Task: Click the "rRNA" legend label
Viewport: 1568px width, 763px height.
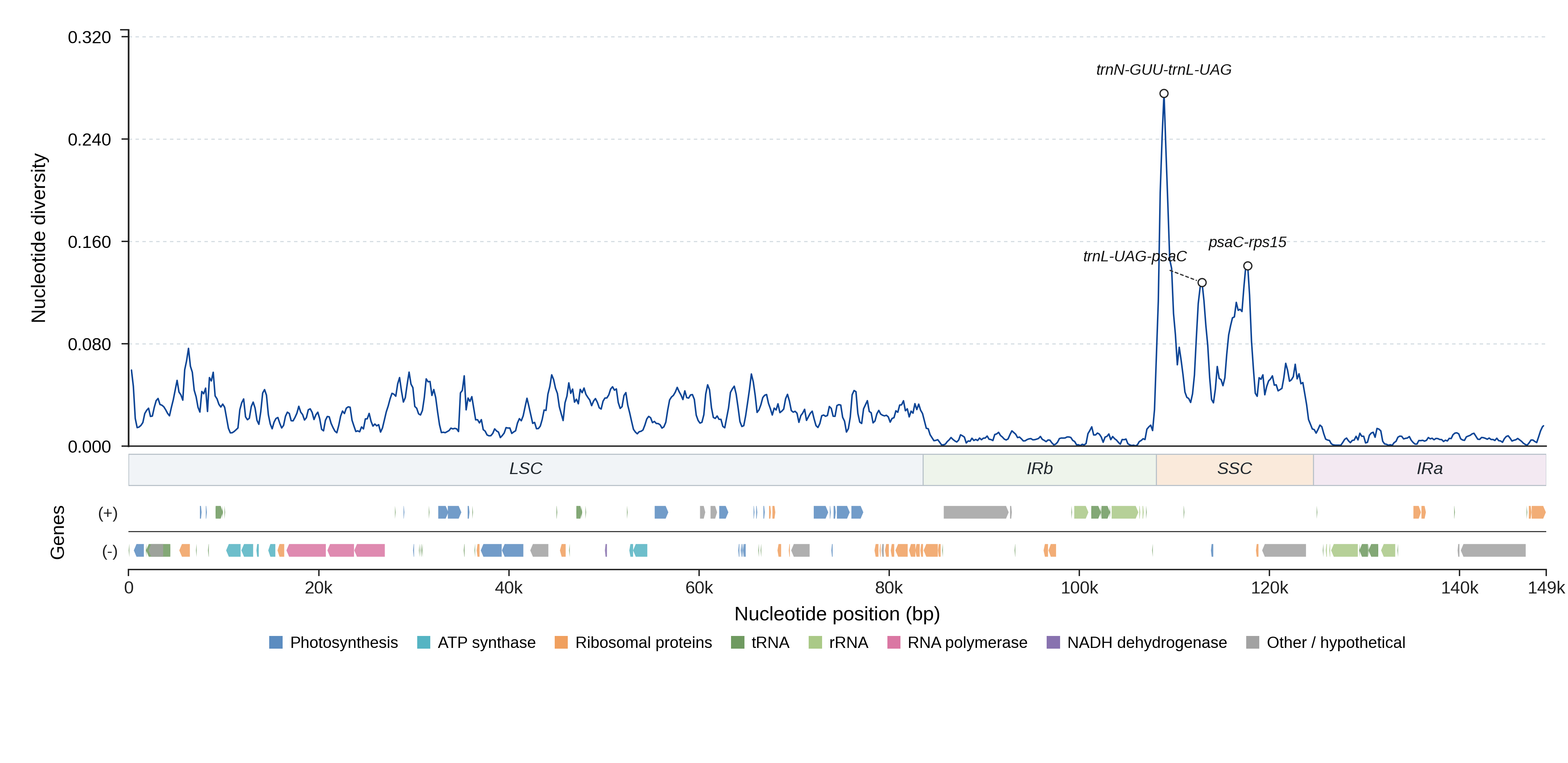Action: (849, 642)
